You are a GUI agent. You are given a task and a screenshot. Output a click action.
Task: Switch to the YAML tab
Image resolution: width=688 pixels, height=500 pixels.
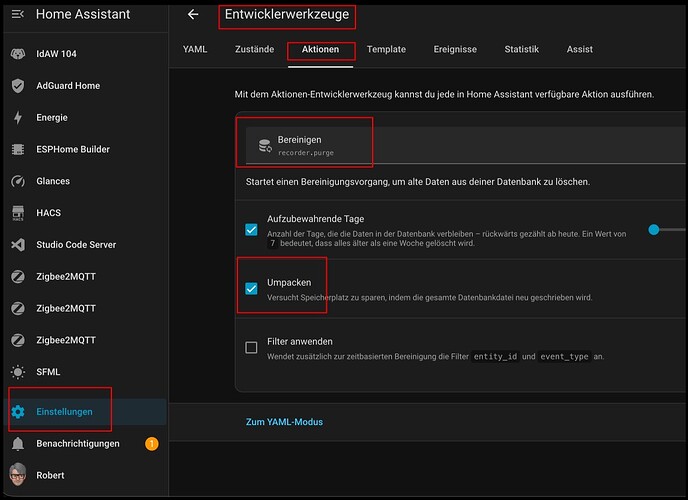(195, 50)
